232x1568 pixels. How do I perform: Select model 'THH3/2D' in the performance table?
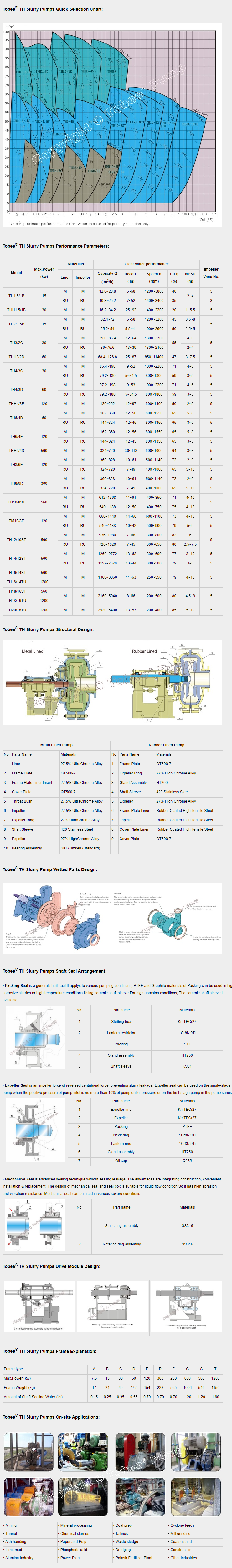(17, 357)
